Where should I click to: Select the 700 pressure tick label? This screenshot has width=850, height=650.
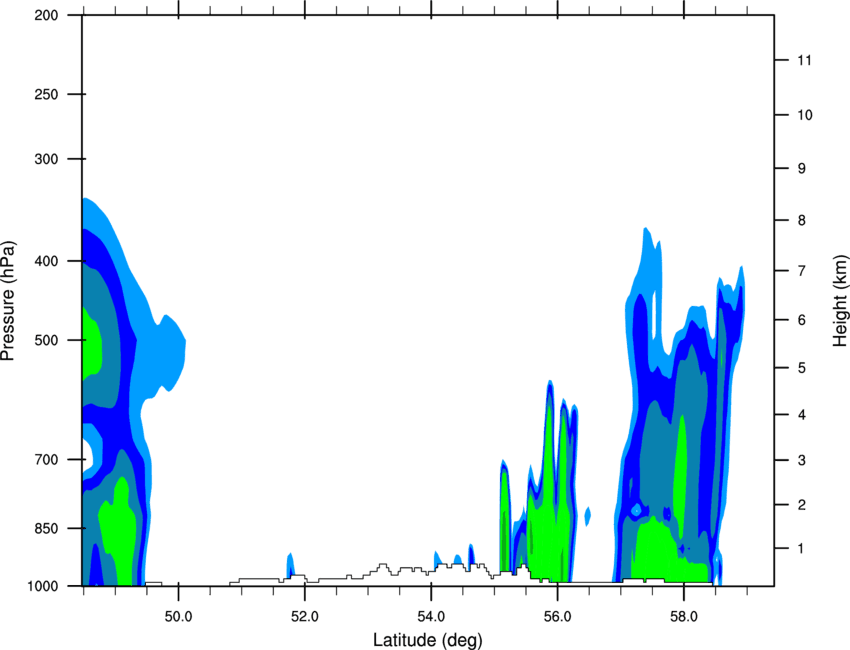click(x=46, y=460)
